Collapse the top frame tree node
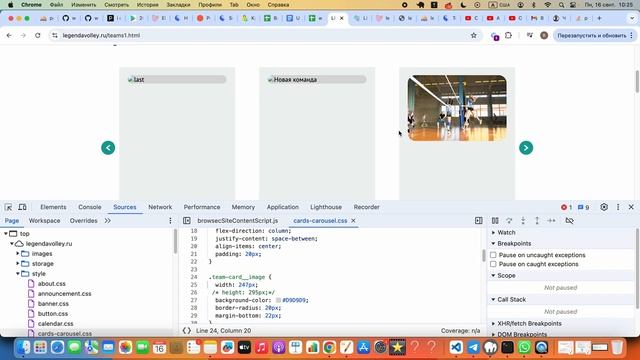This screenshot has height=360, width=640. point(6,234)
